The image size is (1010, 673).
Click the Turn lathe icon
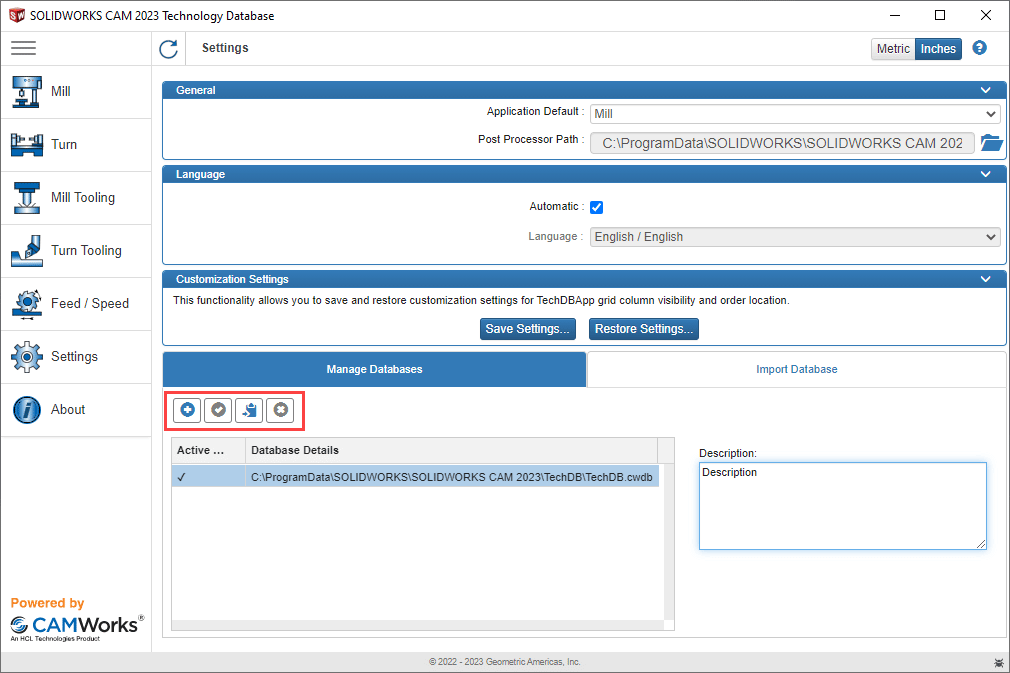[26, 144]
